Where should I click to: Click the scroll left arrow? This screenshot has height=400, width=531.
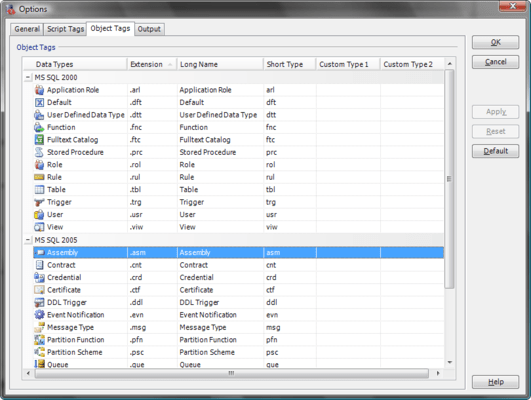point(28,373)
